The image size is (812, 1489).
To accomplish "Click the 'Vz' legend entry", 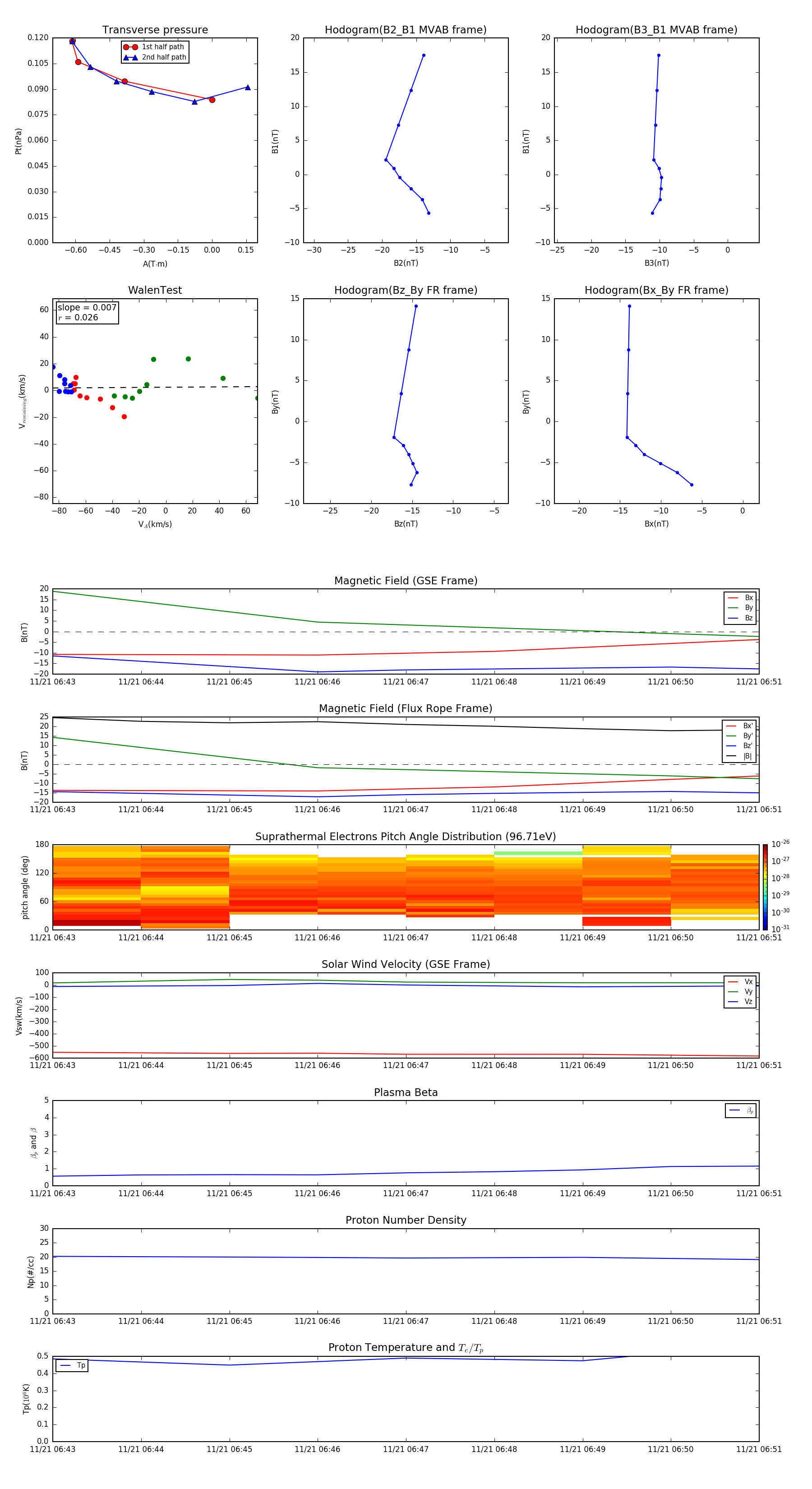I will (x=741, y=1002).
